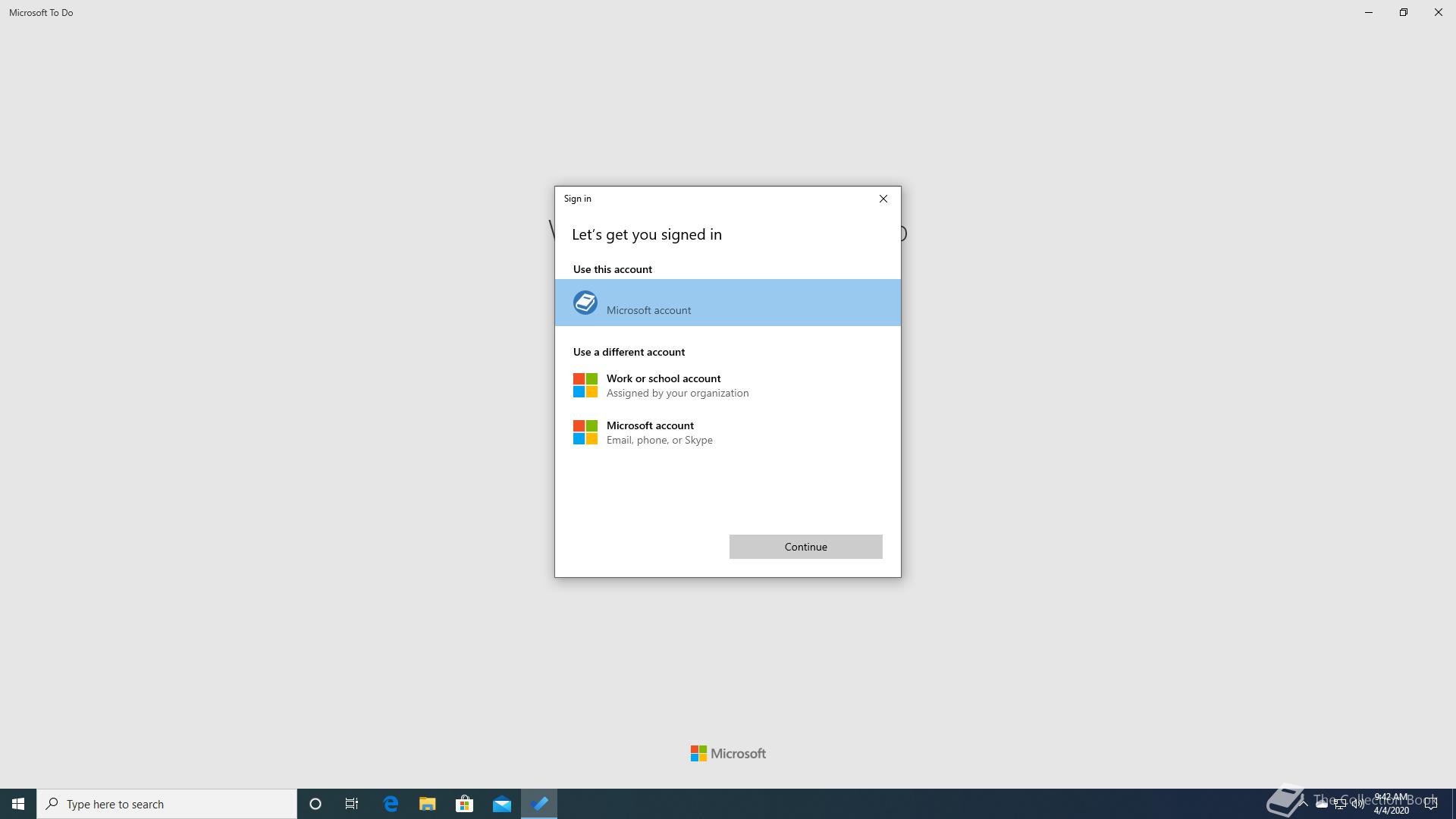Open the Windows Start menu
The image size is (1456, 819).
coord(18,804)
